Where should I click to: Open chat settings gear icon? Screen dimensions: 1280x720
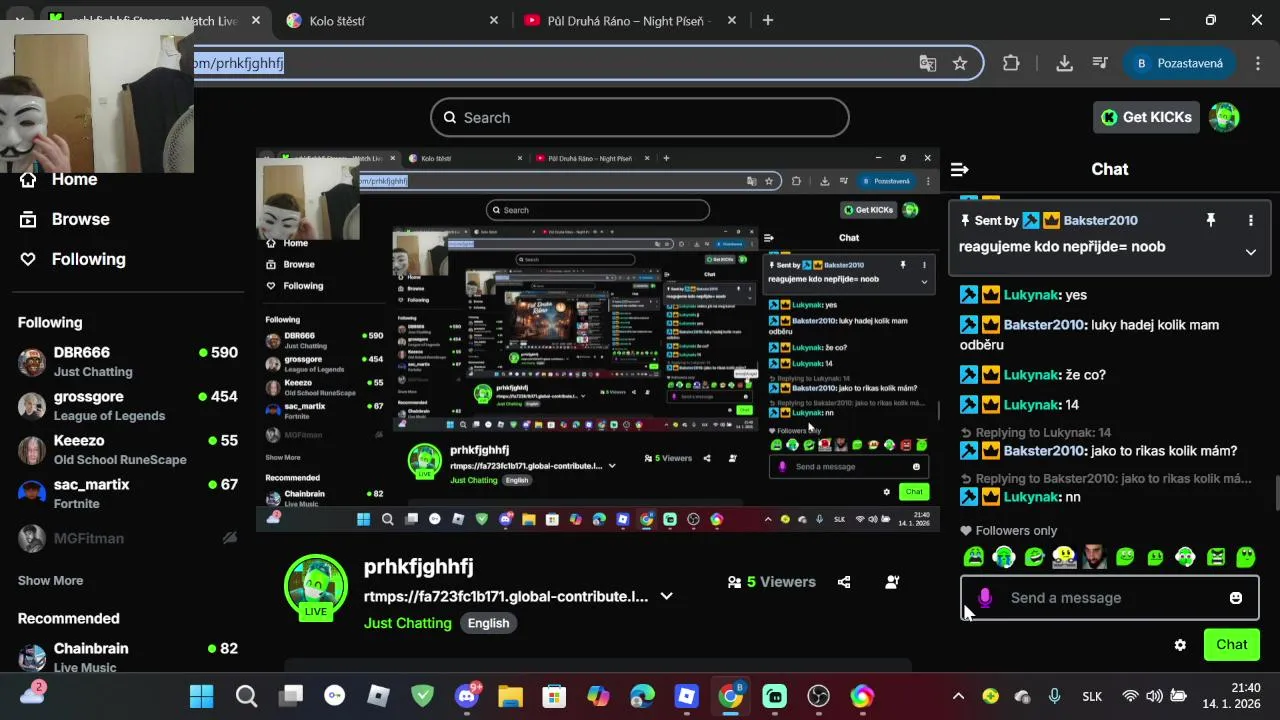pos(1180,645)
